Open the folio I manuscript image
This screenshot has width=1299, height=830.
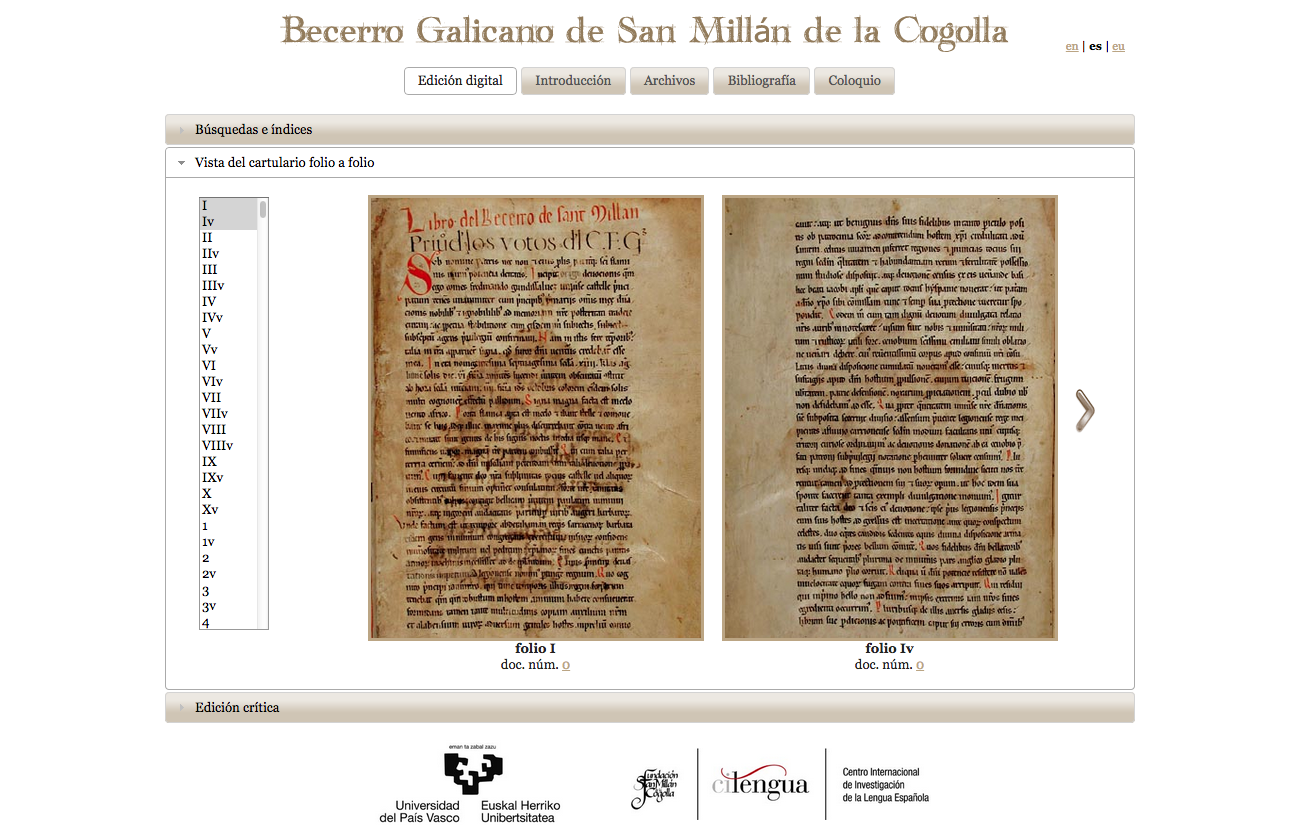click(x=536, y=418)
